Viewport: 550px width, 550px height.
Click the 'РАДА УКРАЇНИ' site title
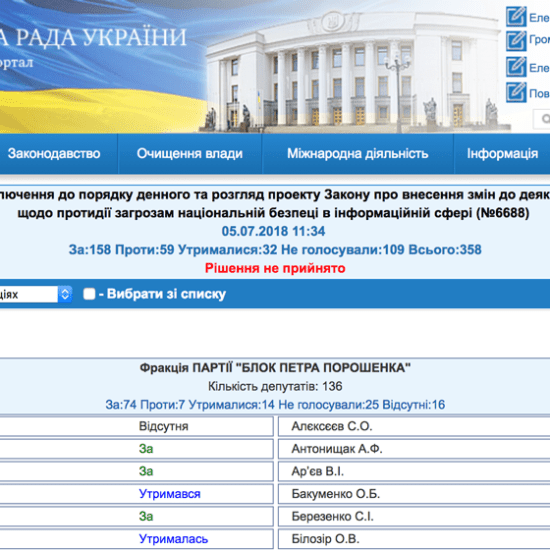93,38
